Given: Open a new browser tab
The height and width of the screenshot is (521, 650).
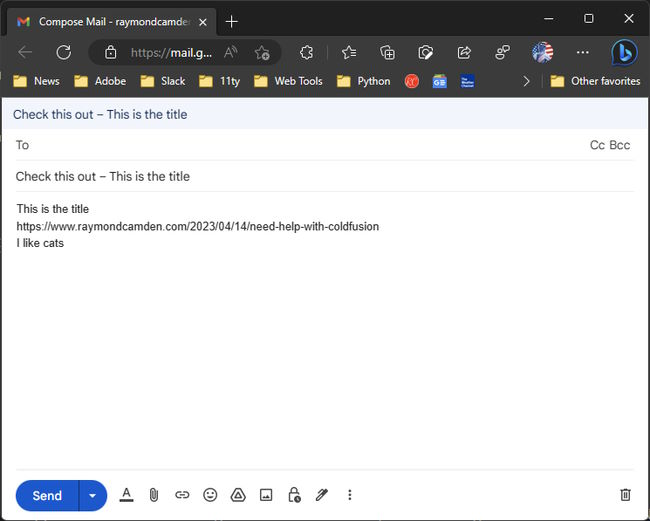Looking at the screenshot, I should pyautogui.click(x=232, y=21).
